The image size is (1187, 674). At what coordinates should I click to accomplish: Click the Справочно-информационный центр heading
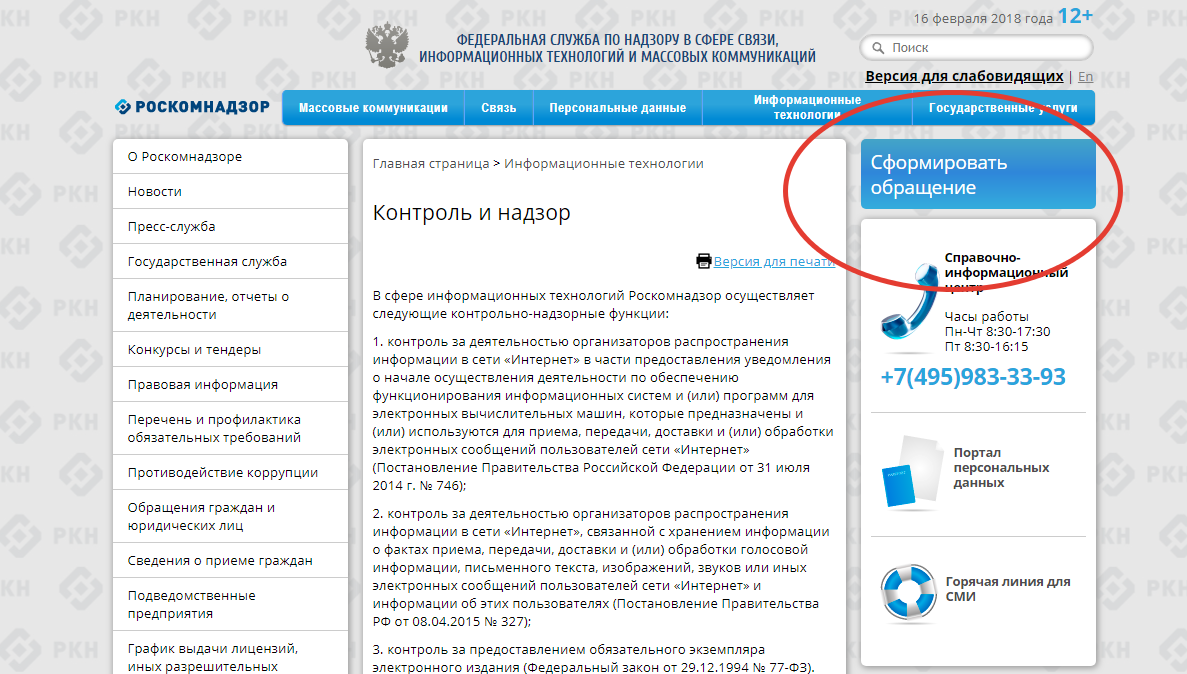pos(1006,273)
